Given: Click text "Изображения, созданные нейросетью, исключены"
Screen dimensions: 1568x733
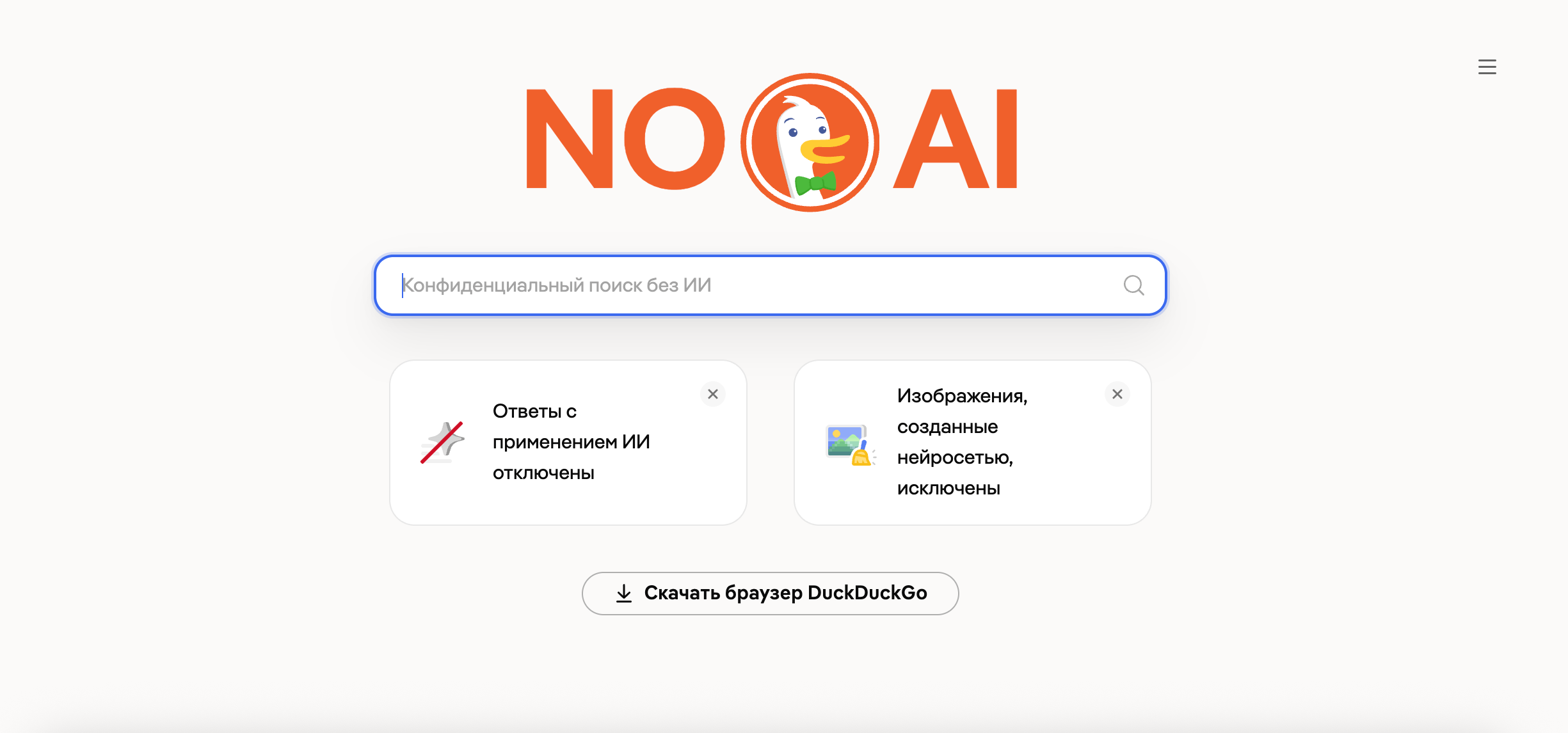Looking at the screenshot, I should (x=962, y=442).
